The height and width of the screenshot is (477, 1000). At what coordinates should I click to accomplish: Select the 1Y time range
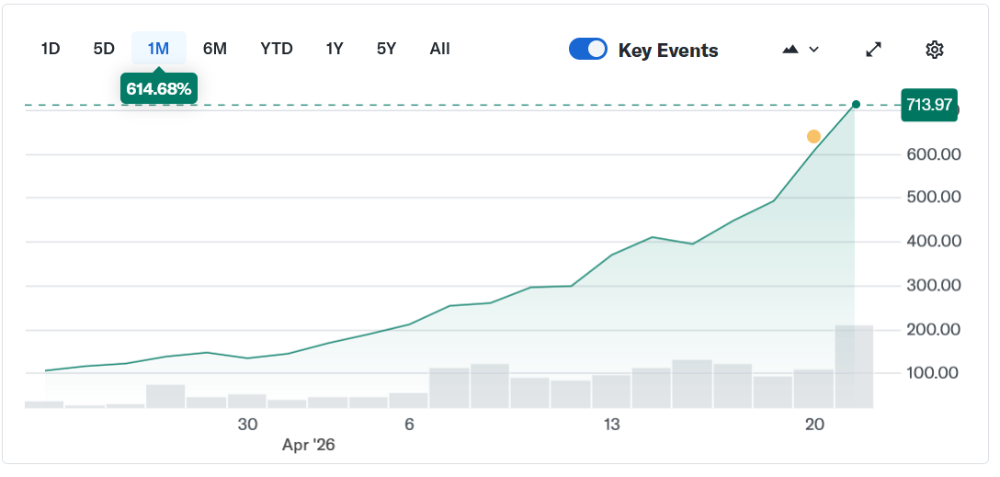[x=334, y=48]
